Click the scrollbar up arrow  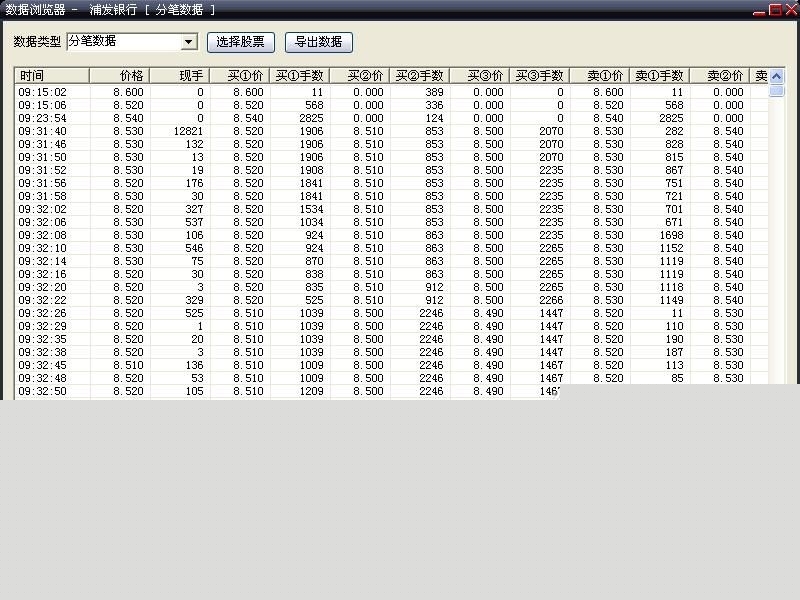[x=778, y=75]
